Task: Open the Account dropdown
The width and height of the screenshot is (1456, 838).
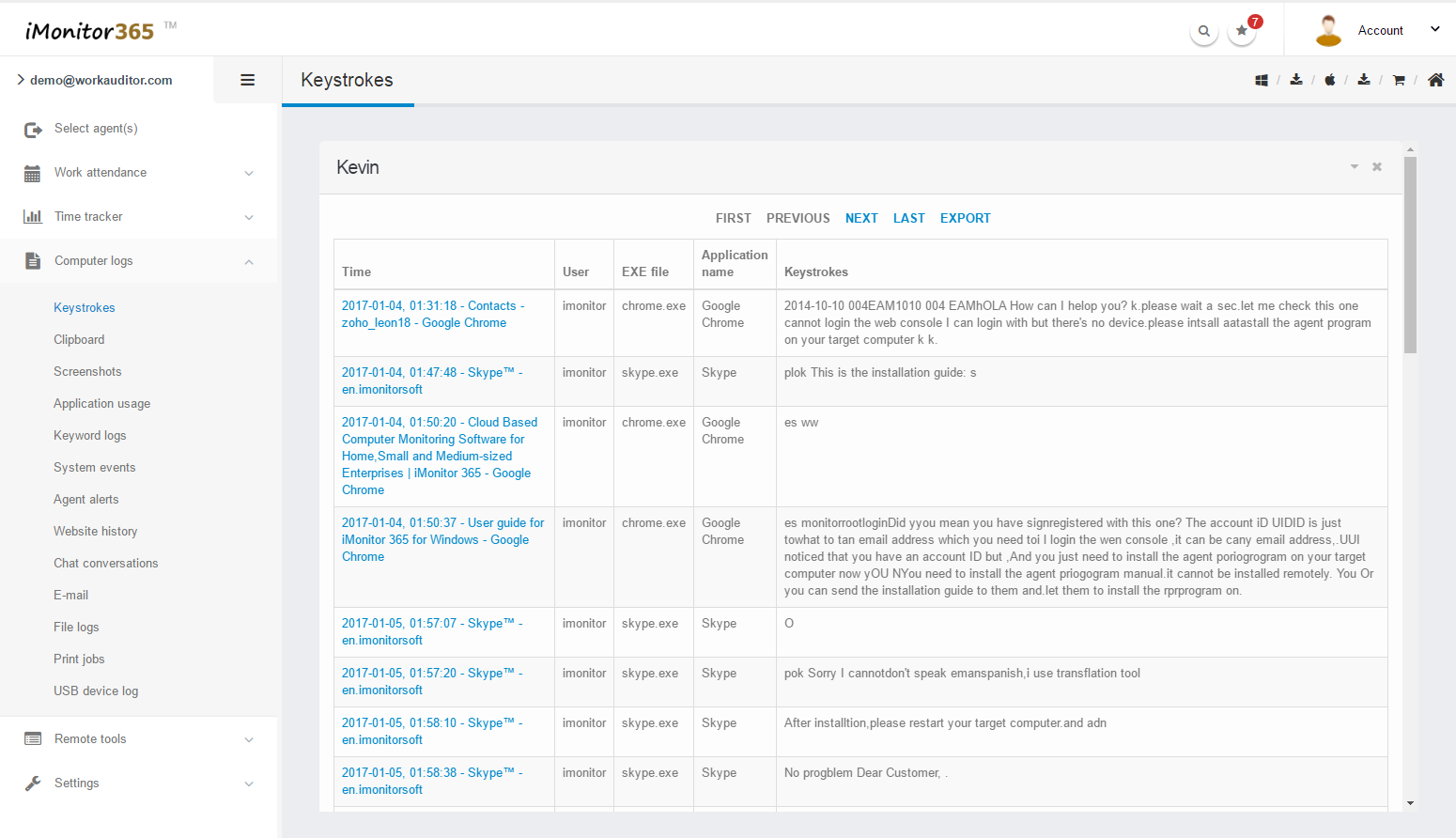Action: point(1379,31)
